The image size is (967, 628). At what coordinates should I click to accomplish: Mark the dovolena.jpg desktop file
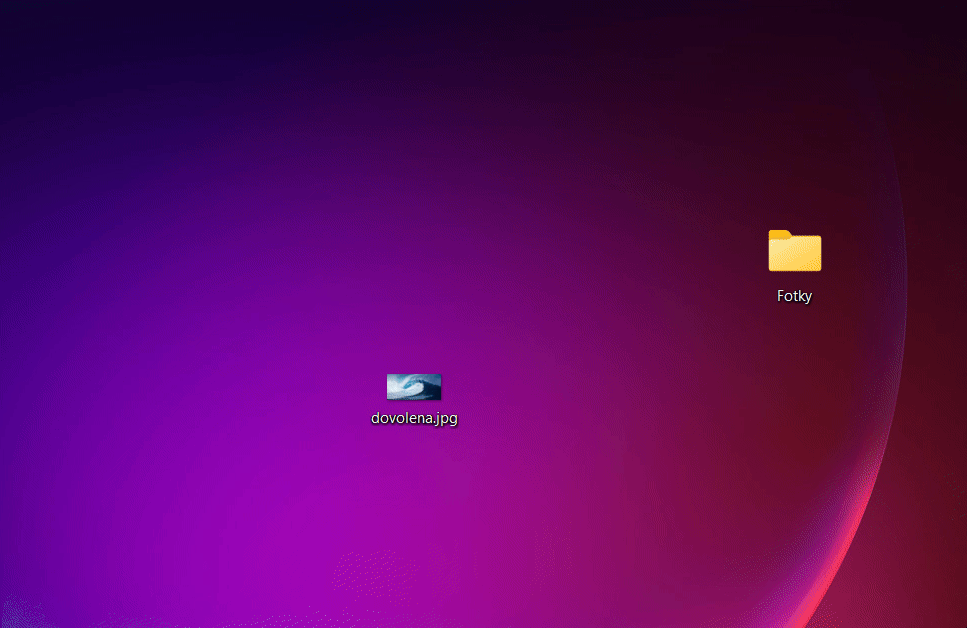pos(414,387)
